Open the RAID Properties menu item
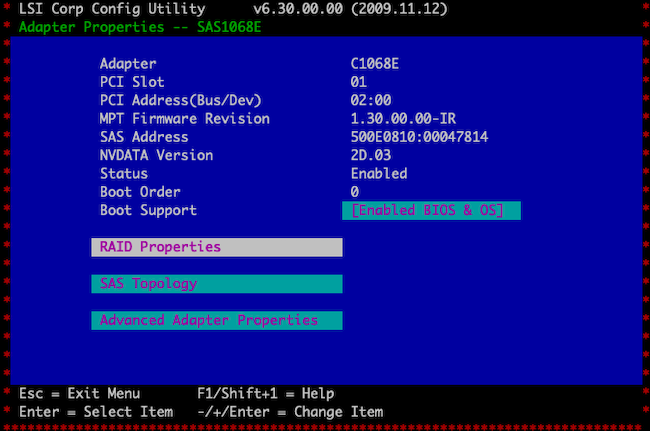The image size is (650, 431). [217, 247]
